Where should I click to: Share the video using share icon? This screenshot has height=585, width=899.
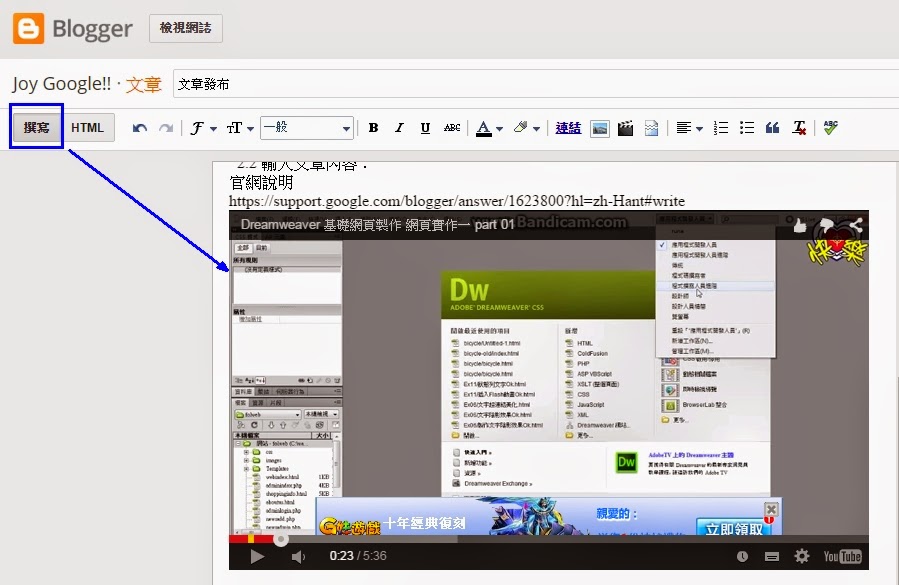[855, 225]
